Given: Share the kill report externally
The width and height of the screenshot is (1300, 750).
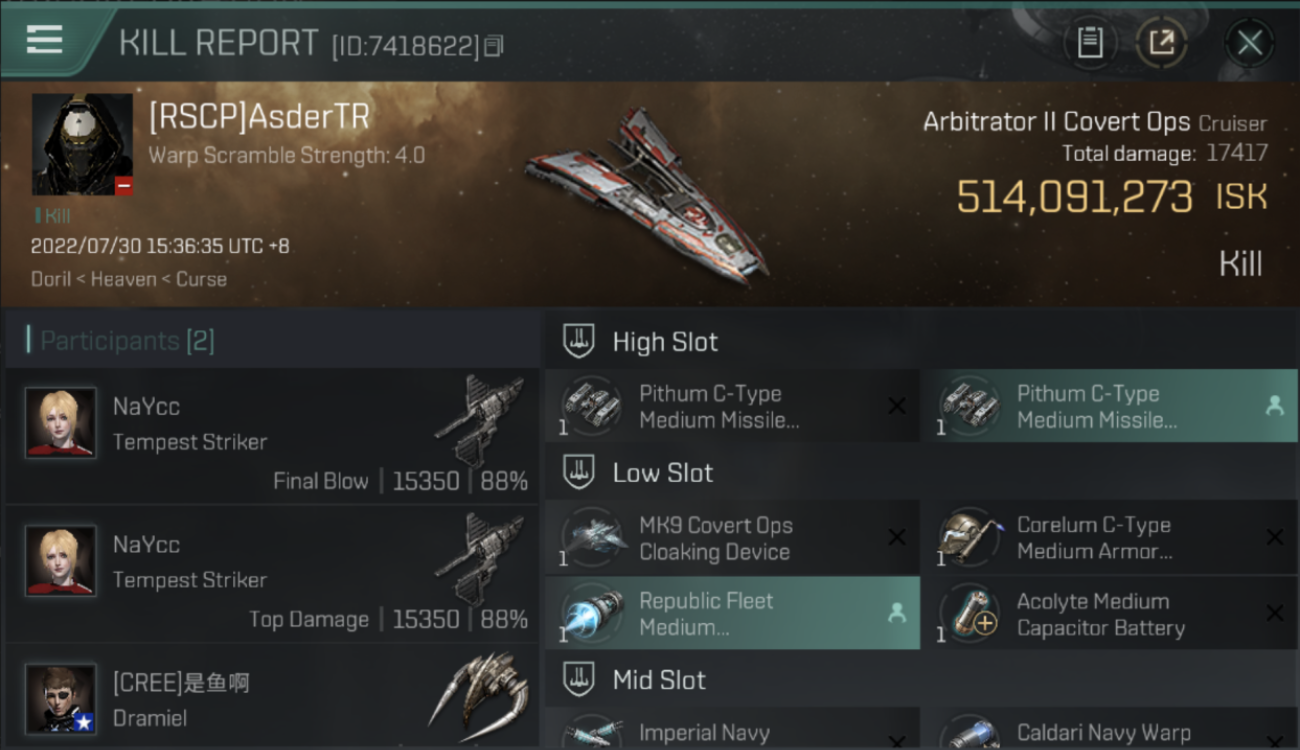Looking at the screenshot, I should 1161,42.
